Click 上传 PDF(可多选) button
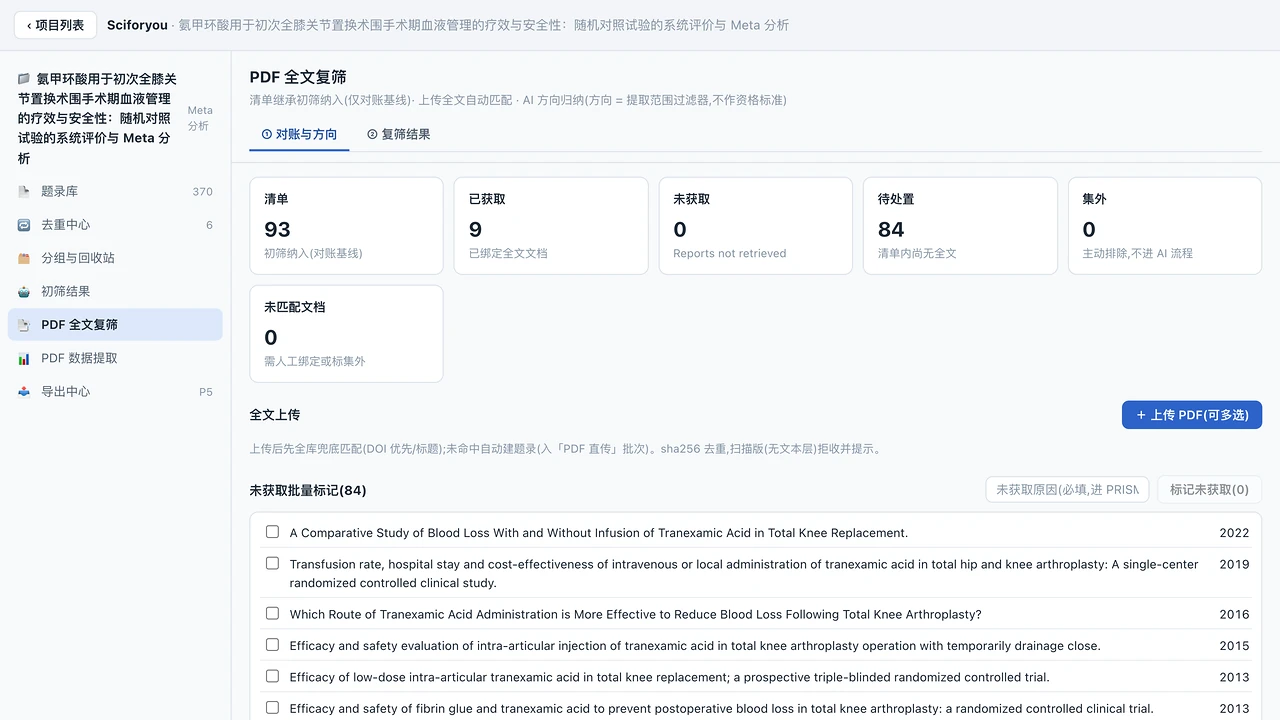 pos(1192,415)
